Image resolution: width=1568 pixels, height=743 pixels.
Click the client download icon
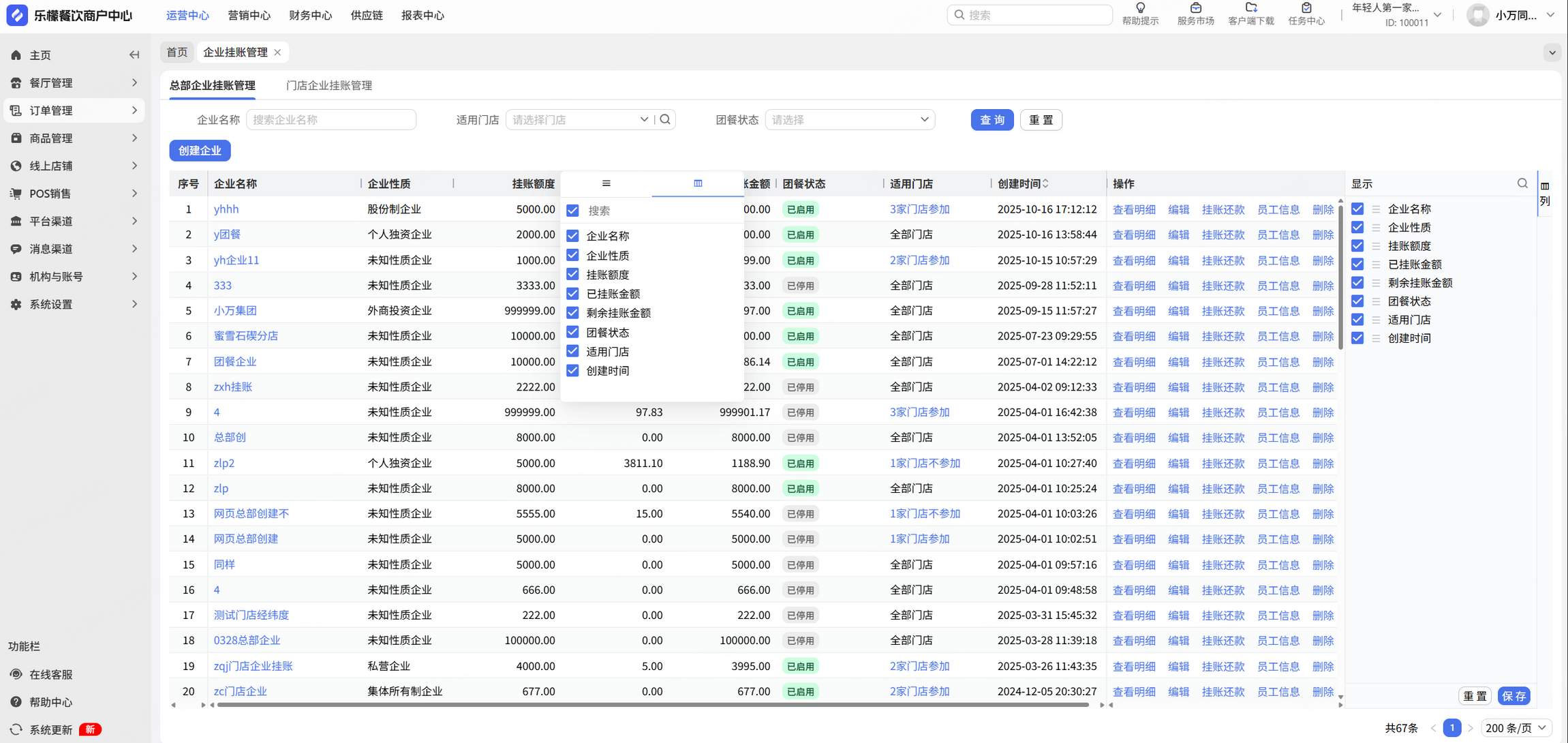pyautogui.click(x=1250, y=8)
